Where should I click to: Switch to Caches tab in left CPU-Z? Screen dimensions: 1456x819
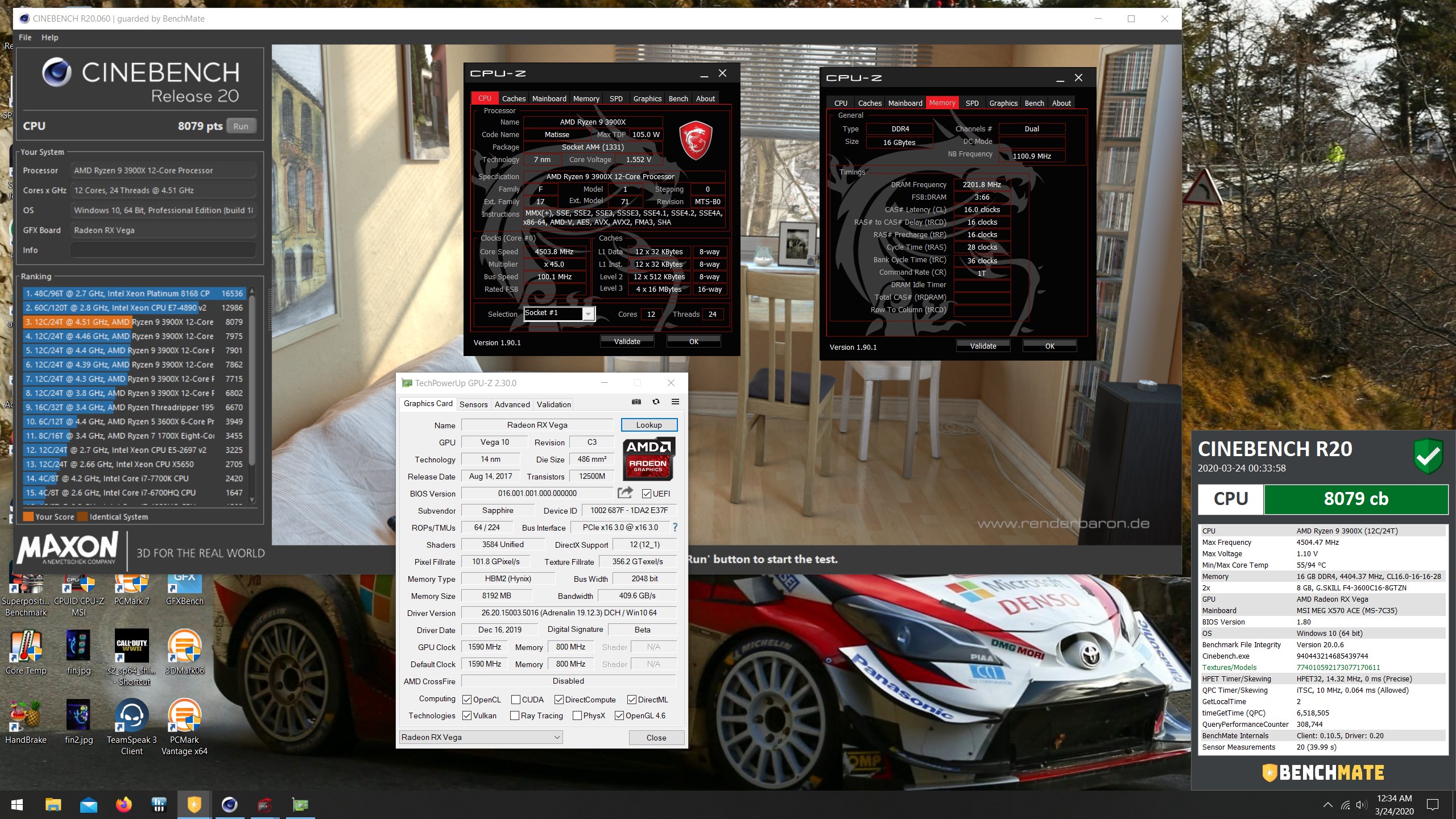click(x=514, y=98)
